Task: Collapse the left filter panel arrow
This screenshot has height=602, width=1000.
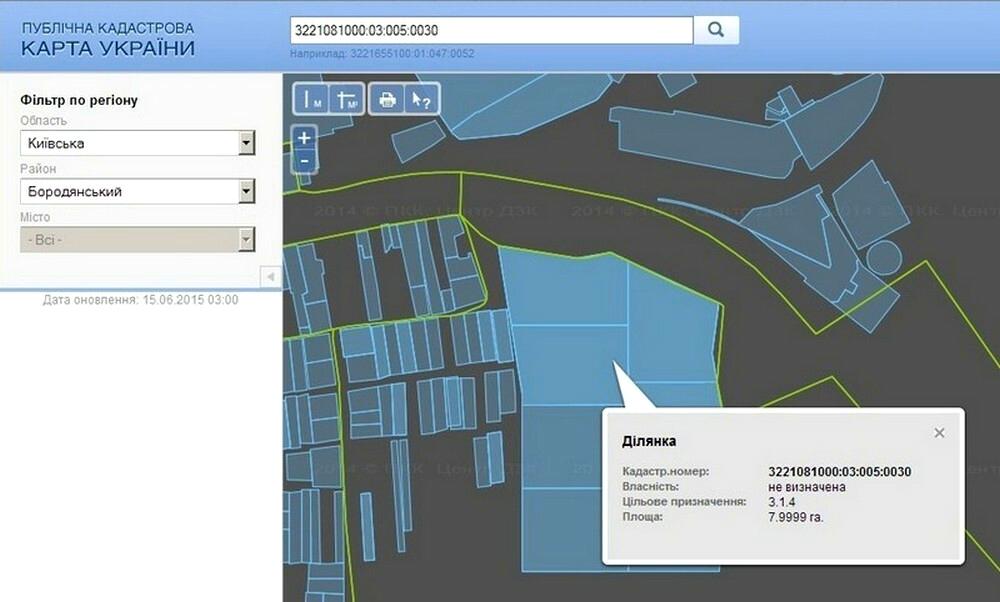Action: coord(269,276)
